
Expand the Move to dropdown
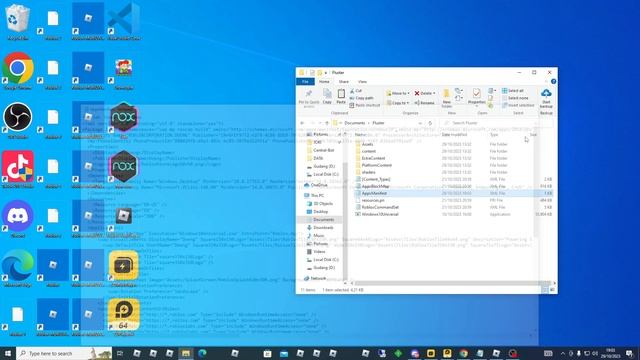tap(408, 93)
